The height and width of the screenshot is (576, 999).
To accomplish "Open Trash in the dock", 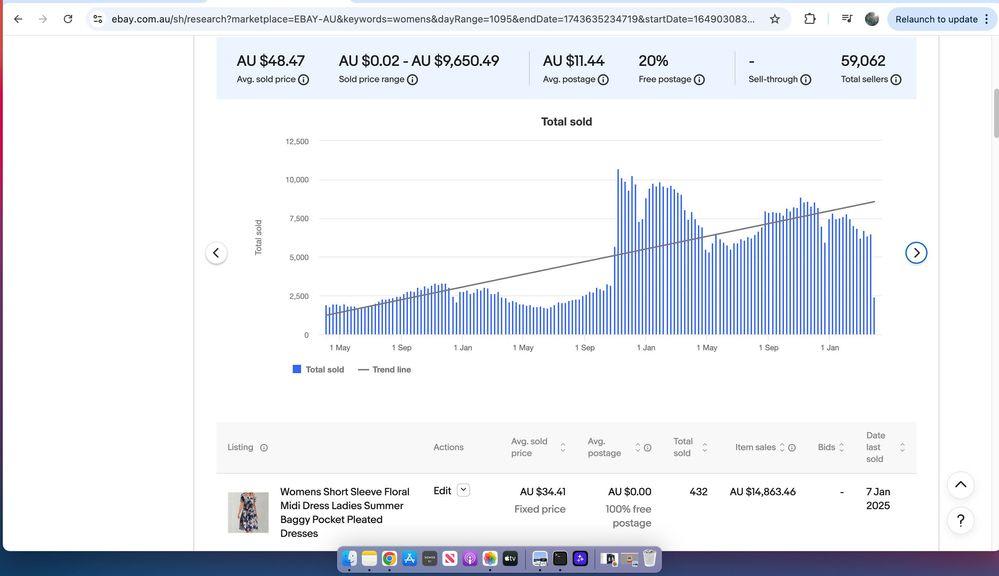I will [x=649, y=559].
